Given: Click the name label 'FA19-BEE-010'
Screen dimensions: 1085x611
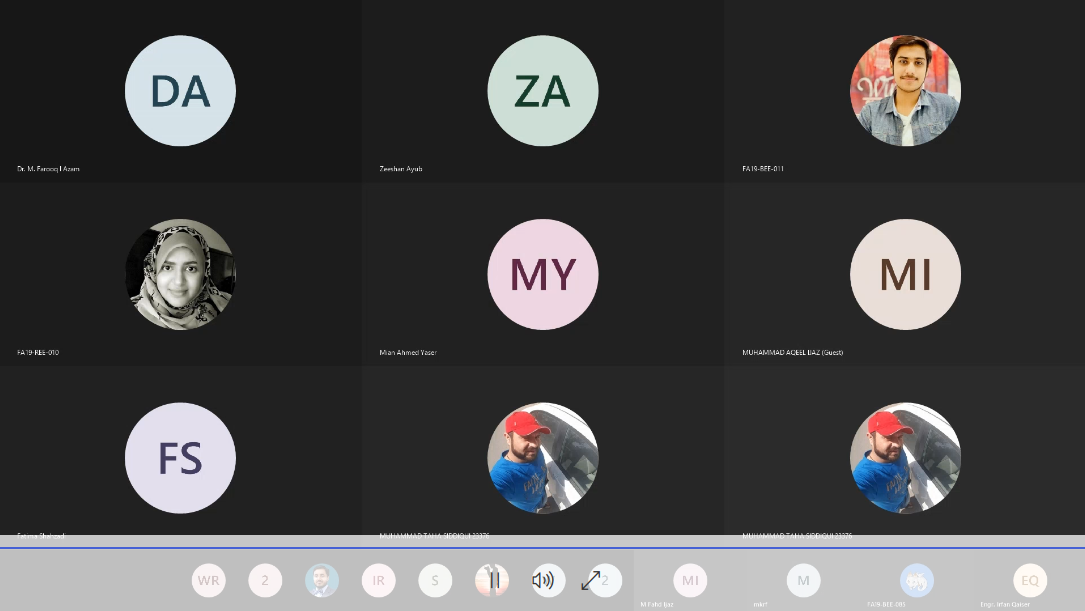Looking at the screenshot, I should click(38, 352).
